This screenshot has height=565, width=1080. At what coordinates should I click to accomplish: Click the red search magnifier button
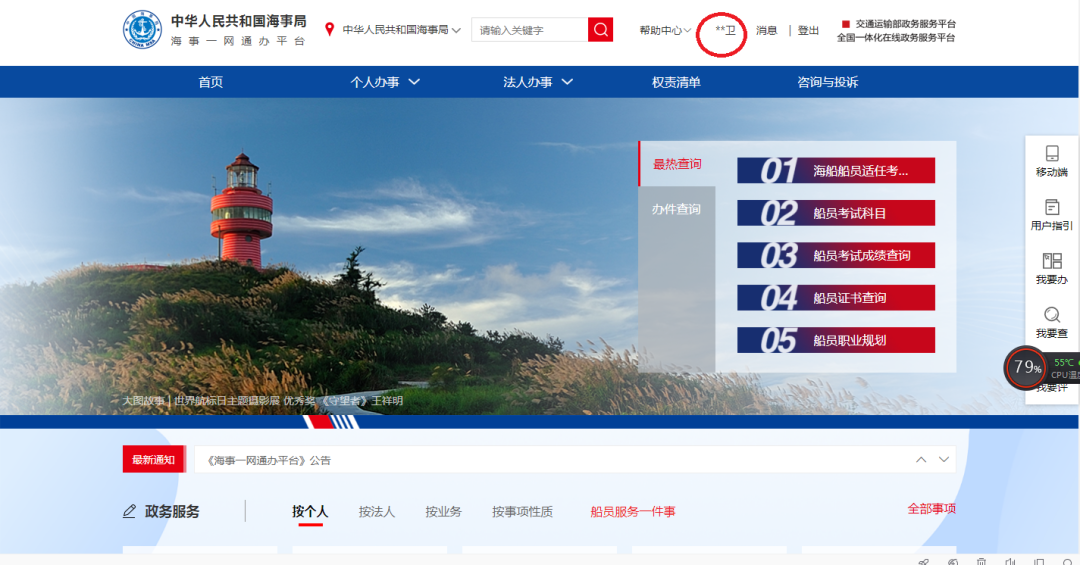click(x=600, y=30)
